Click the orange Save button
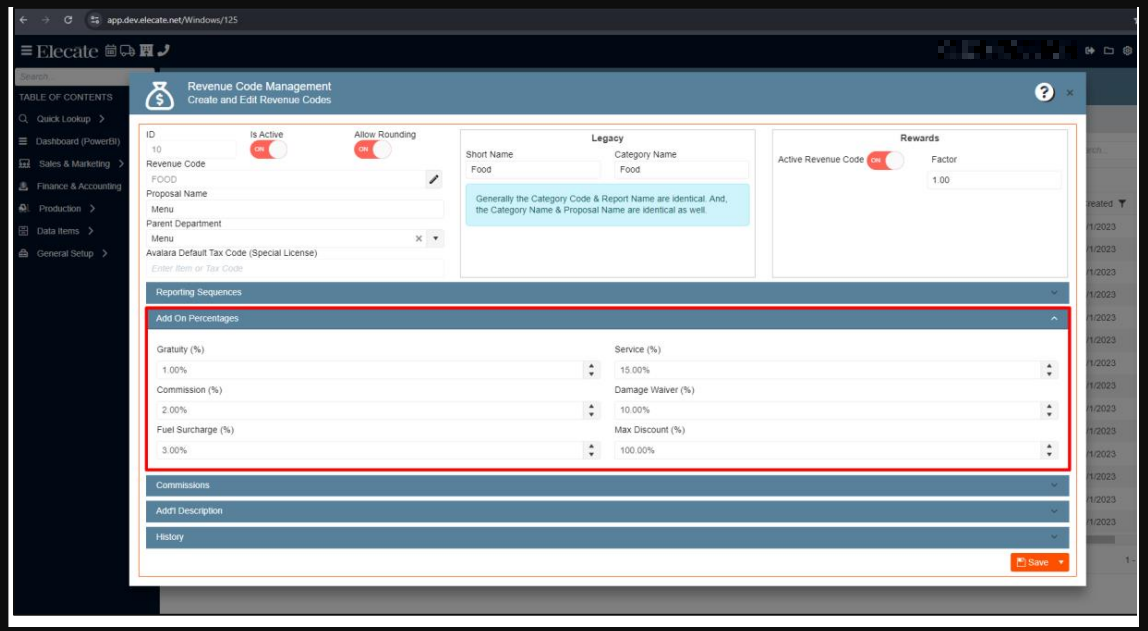This screenshot has width=1148, height=631. click(x=1032, y=562)
